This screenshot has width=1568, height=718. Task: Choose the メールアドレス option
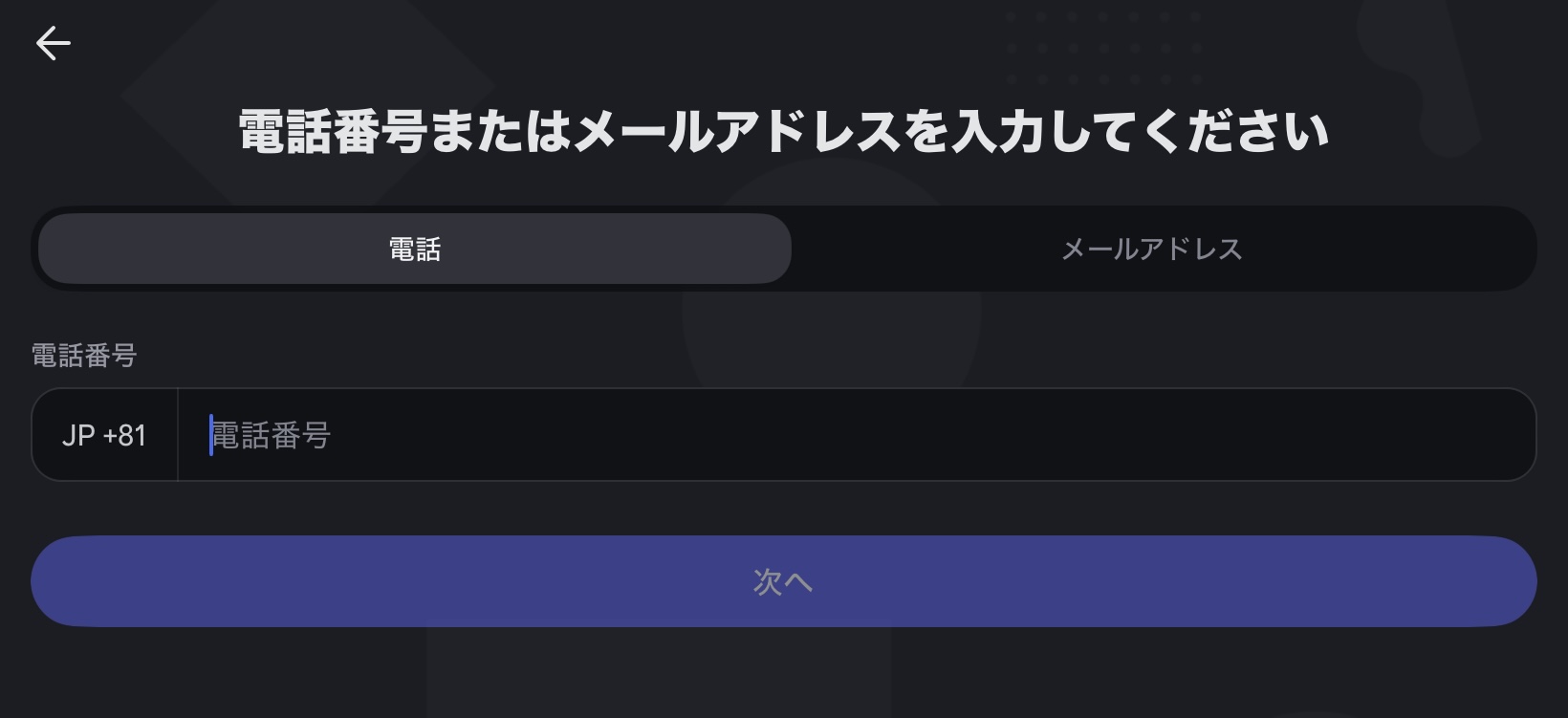[1151, 250]
